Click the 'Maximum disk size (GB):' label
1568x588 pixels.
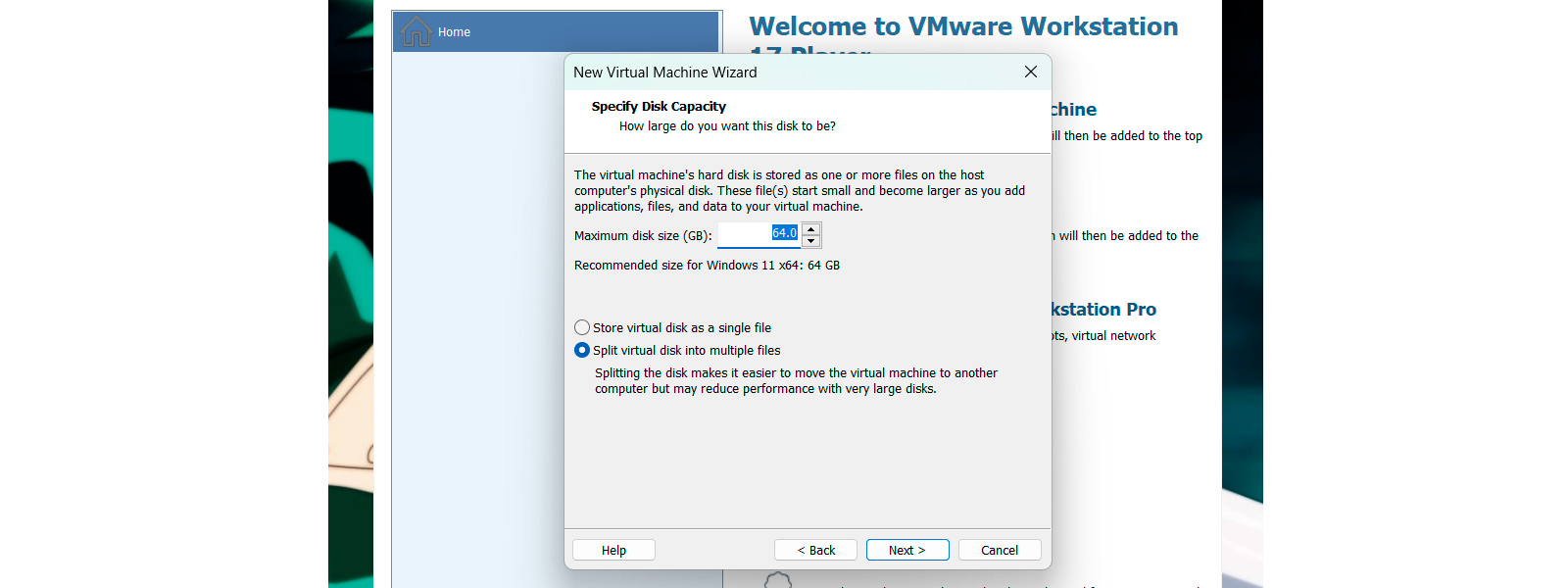coord(643,235)
